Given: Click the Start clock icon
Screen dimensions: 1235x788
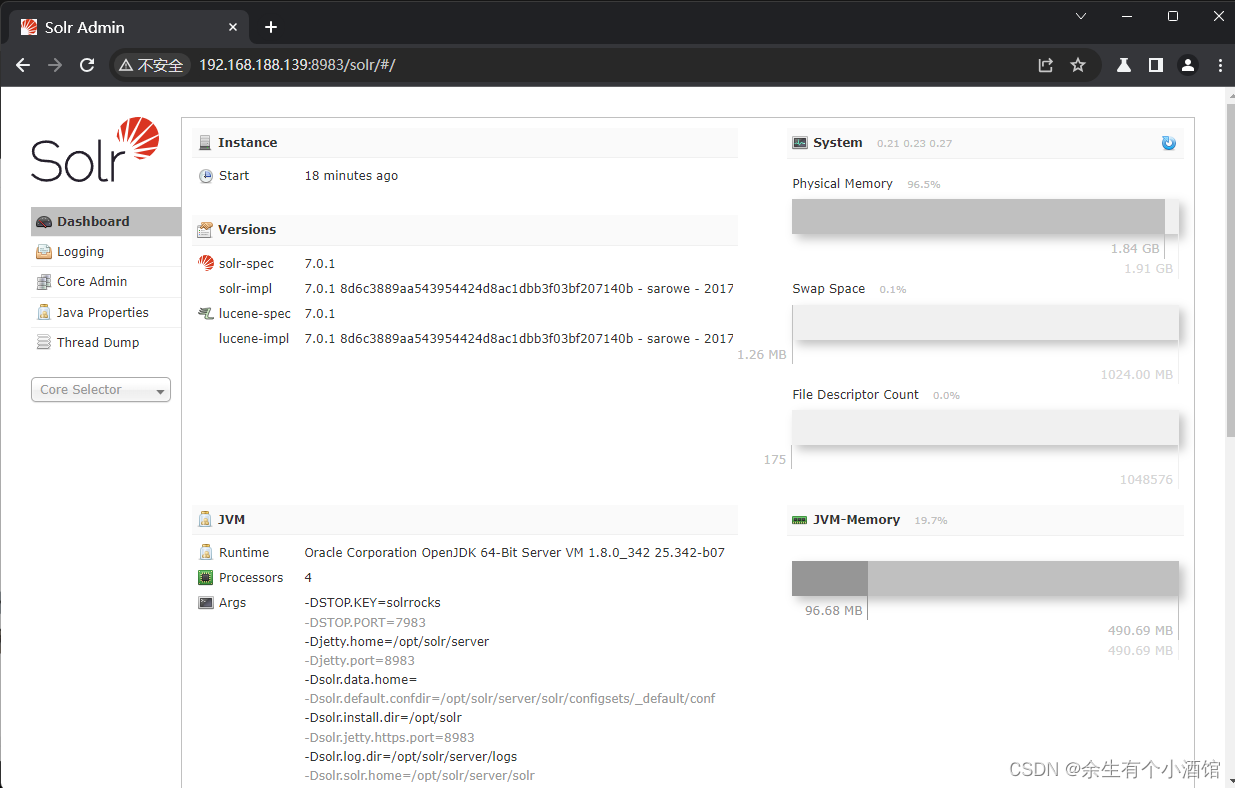Looking at the screenshot, I should coord(206,176).
